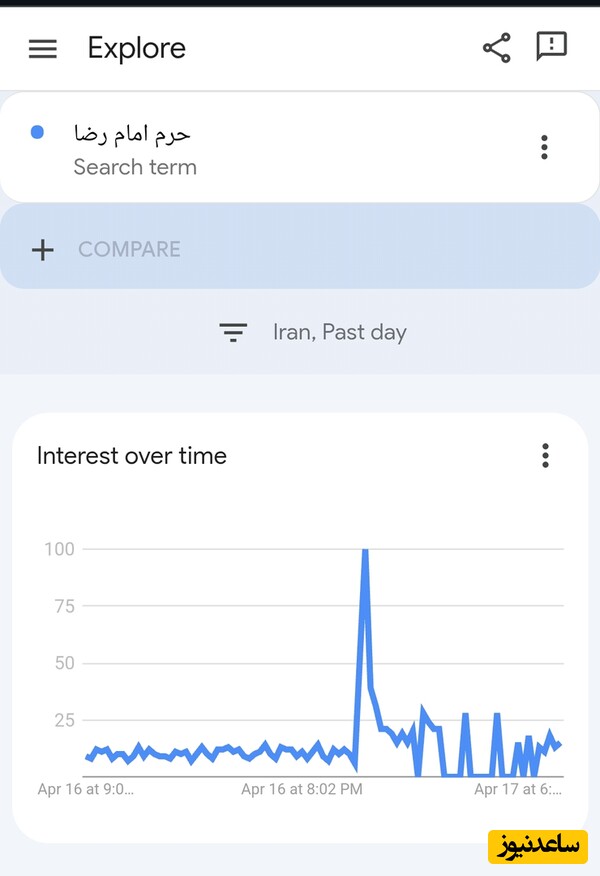
Task: Open the send feedback icon
Action: pos(551,46)
